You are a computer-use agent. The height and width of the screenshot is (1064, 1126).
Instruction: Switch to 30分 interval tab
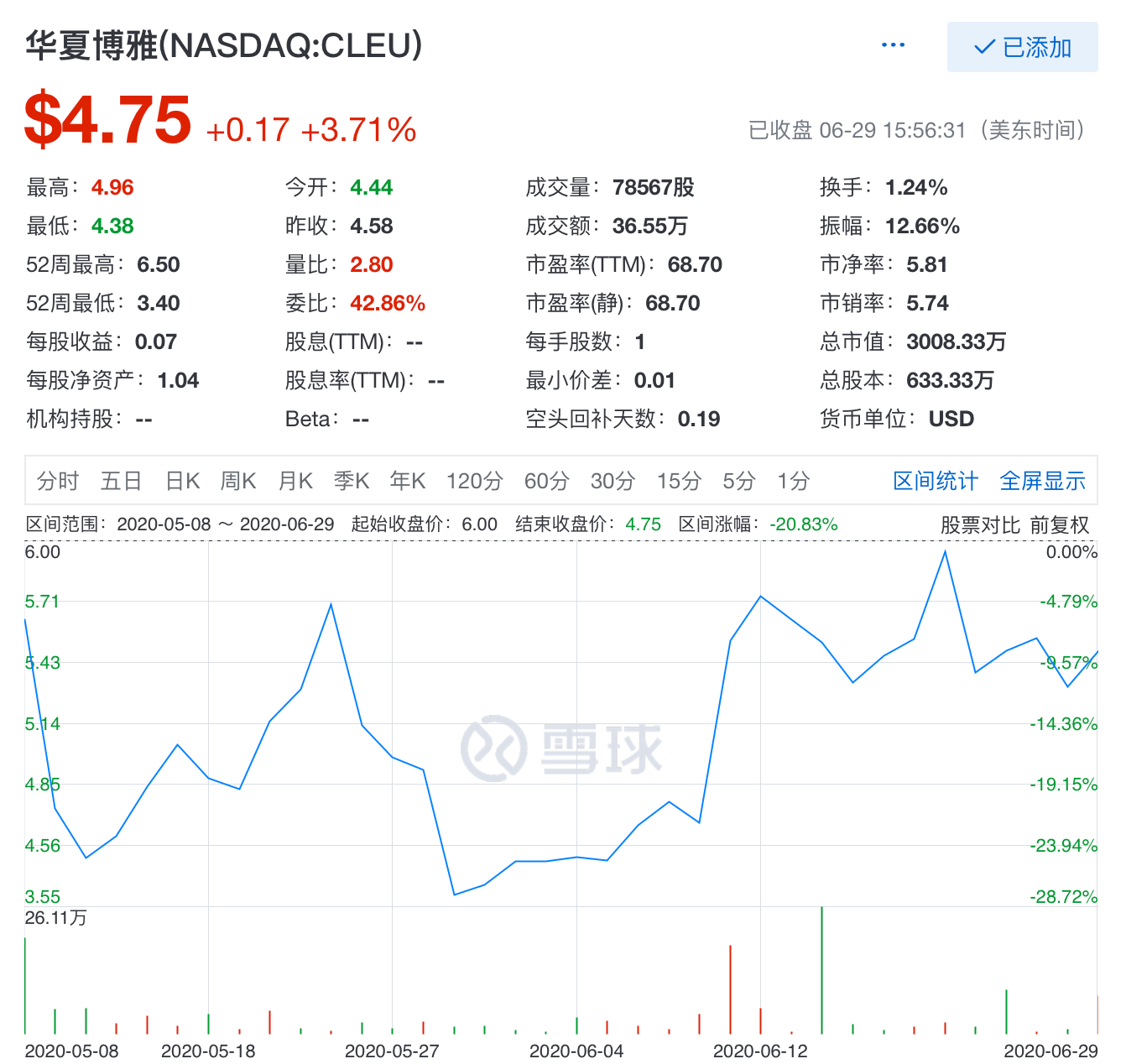[x=613, y=481]
